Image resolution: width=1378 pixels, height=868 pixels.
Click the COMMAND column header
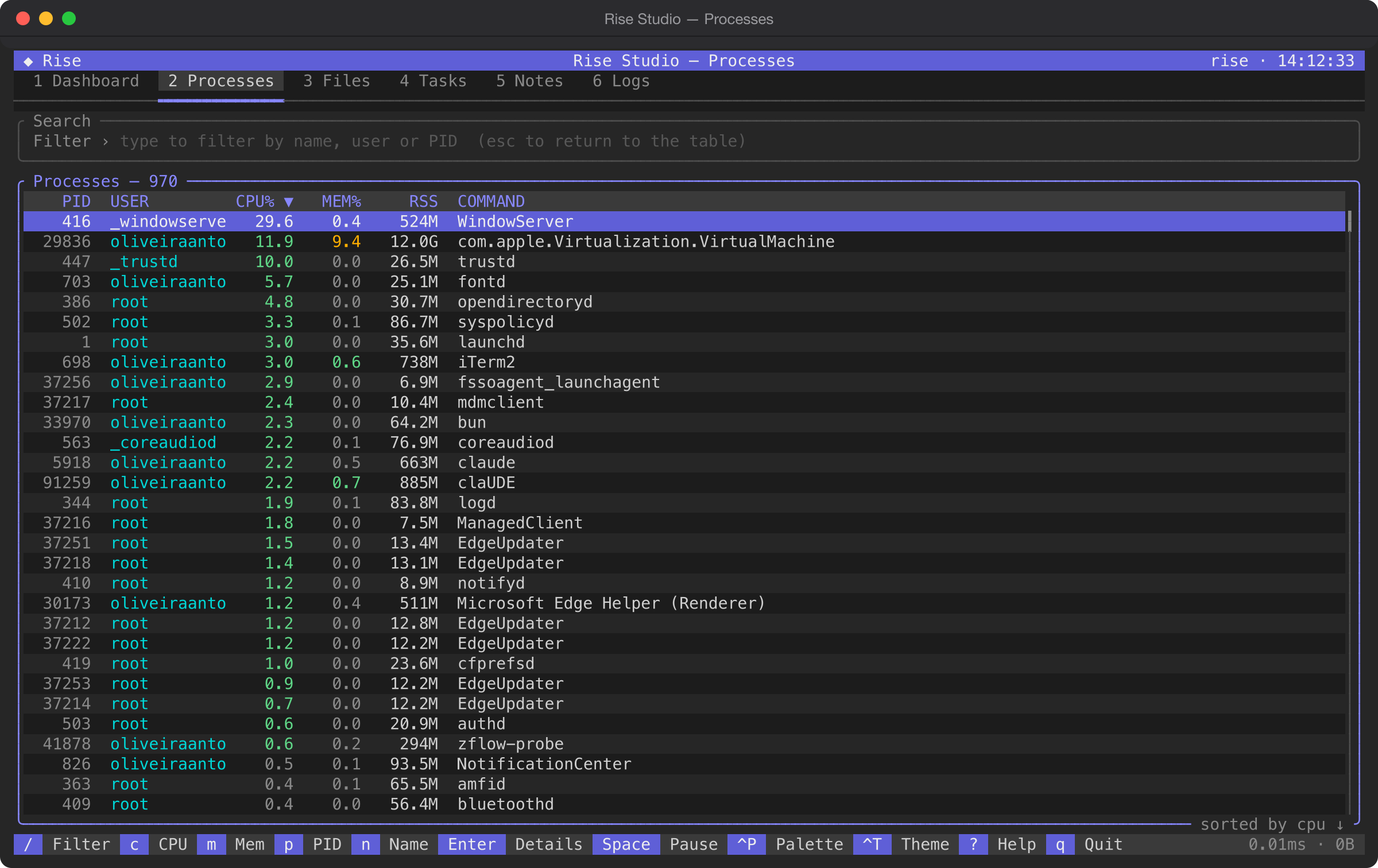coord(491,201)
